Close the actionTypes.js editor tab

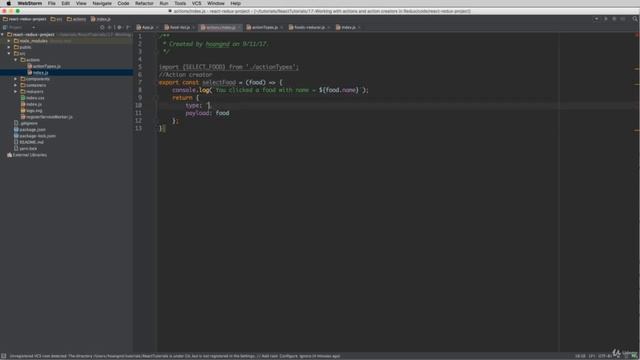(x=281, y=27)
